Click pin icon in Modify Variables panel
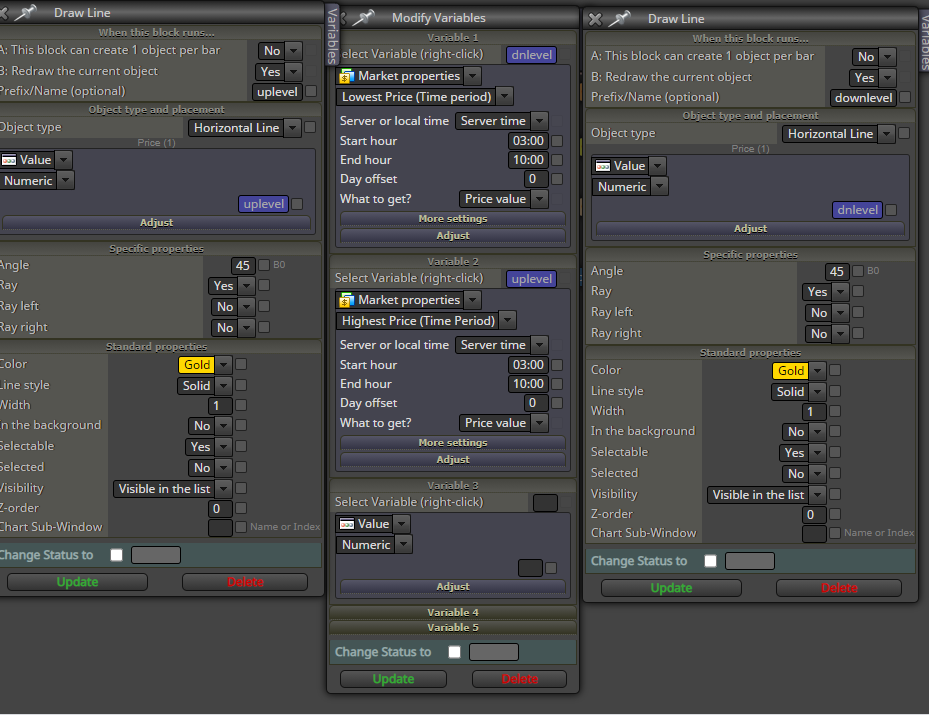Screen dimensions: 929x725 (364, 18)
